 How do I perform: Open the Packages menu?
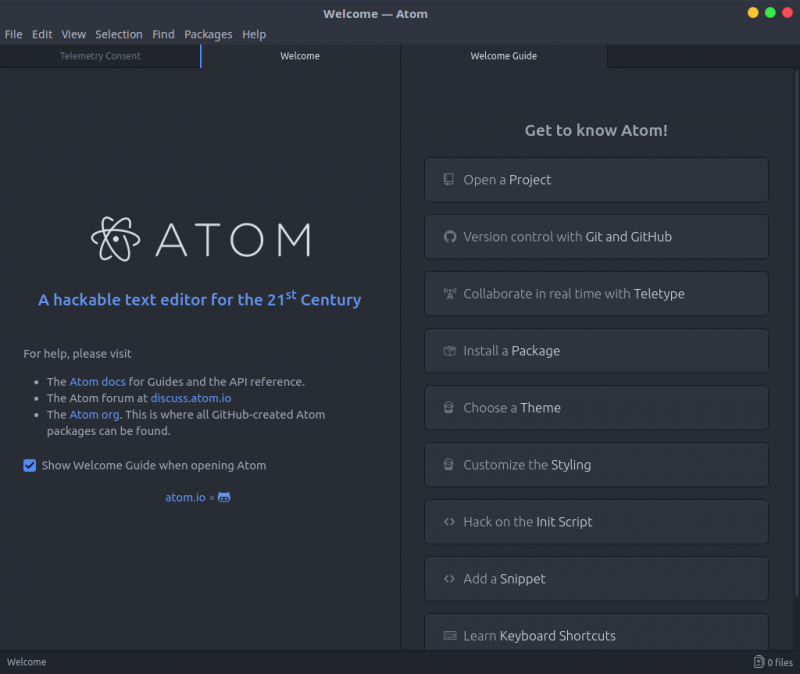click(208, 33)
